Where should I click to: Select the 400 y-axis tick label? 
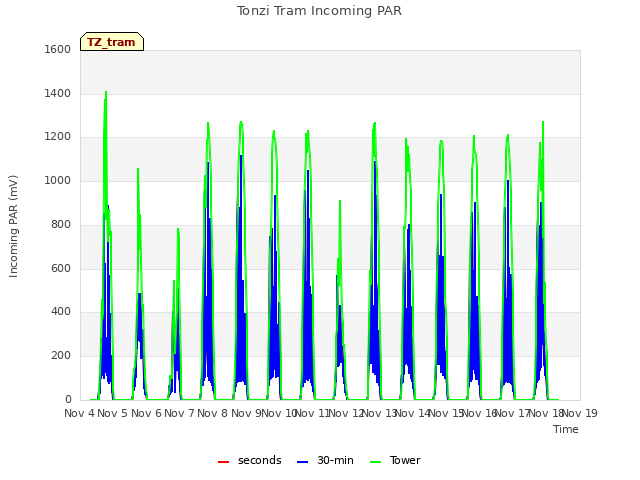point(61,312)
